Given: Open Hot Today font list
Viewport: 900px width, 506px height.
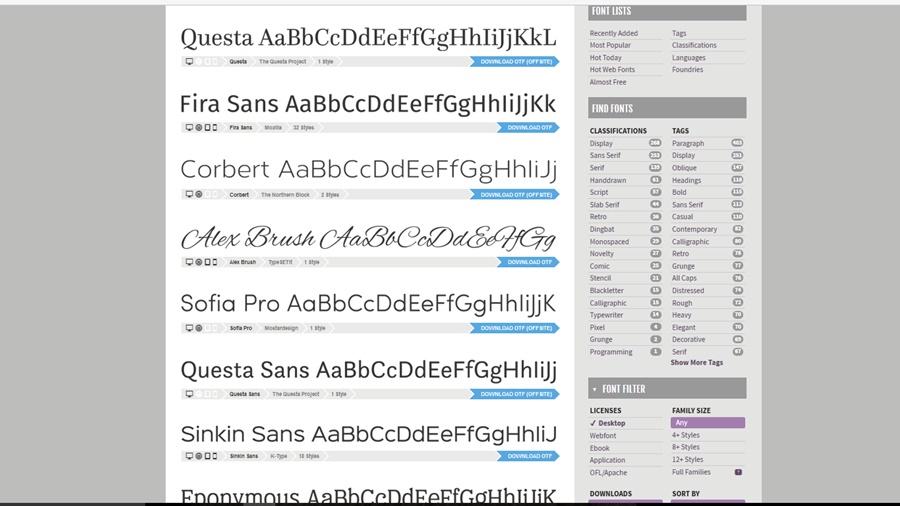Looking at the screenshot, I should tap(606, 58).
